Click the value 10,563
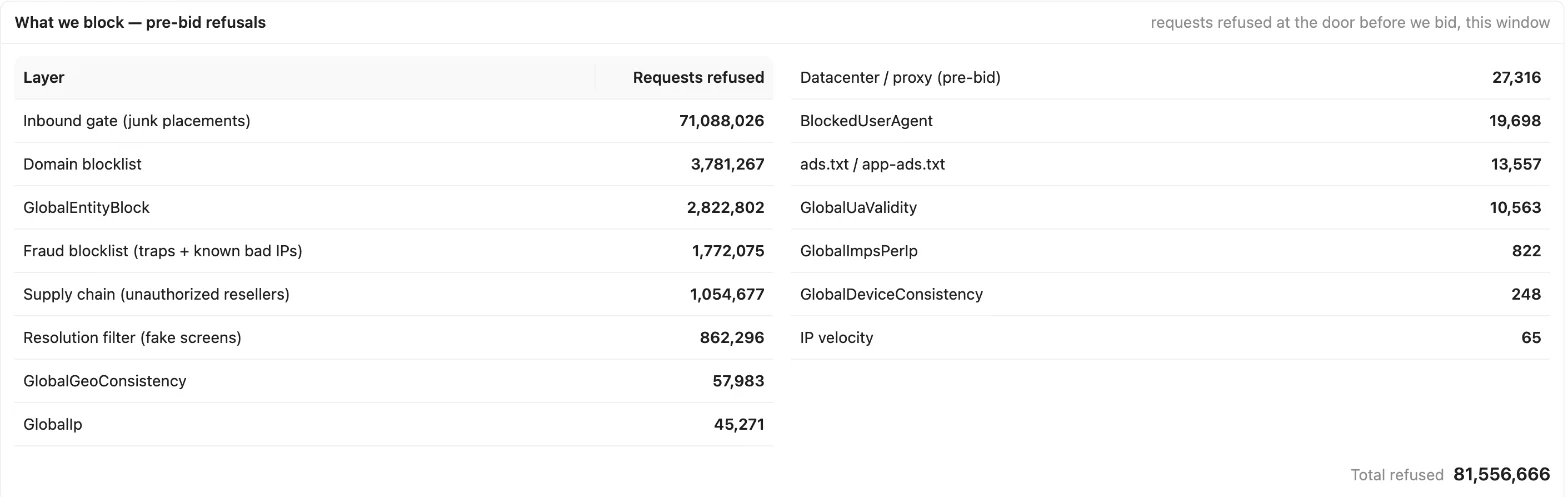Screen dimensions: 1568x497 1516,208
